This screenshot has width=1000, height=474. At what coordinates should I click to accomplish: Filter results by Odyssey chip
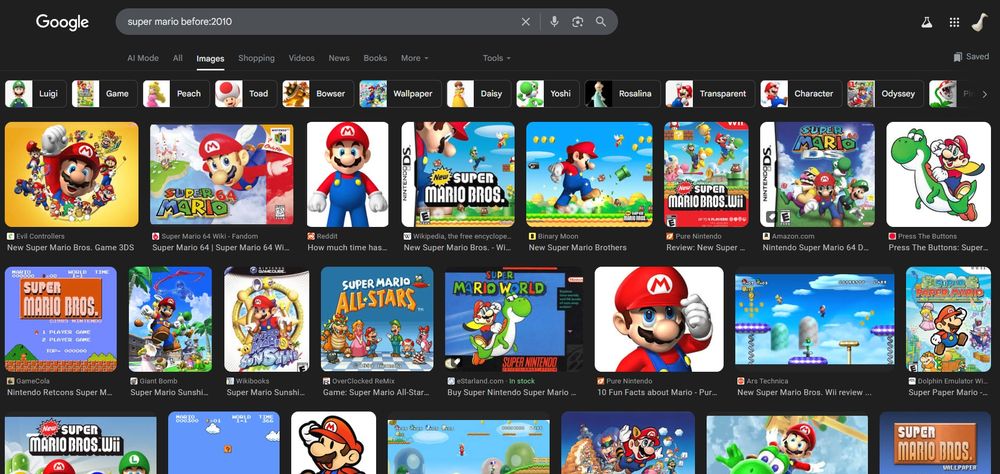coord(886,94)
